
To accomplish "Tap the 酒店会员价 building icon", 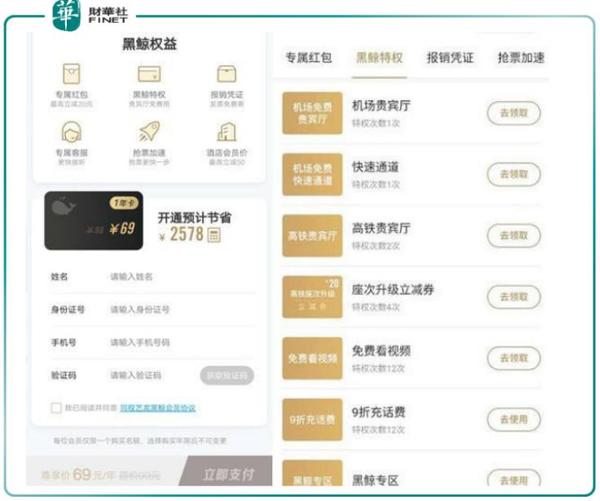I will [x=227, y=132].
